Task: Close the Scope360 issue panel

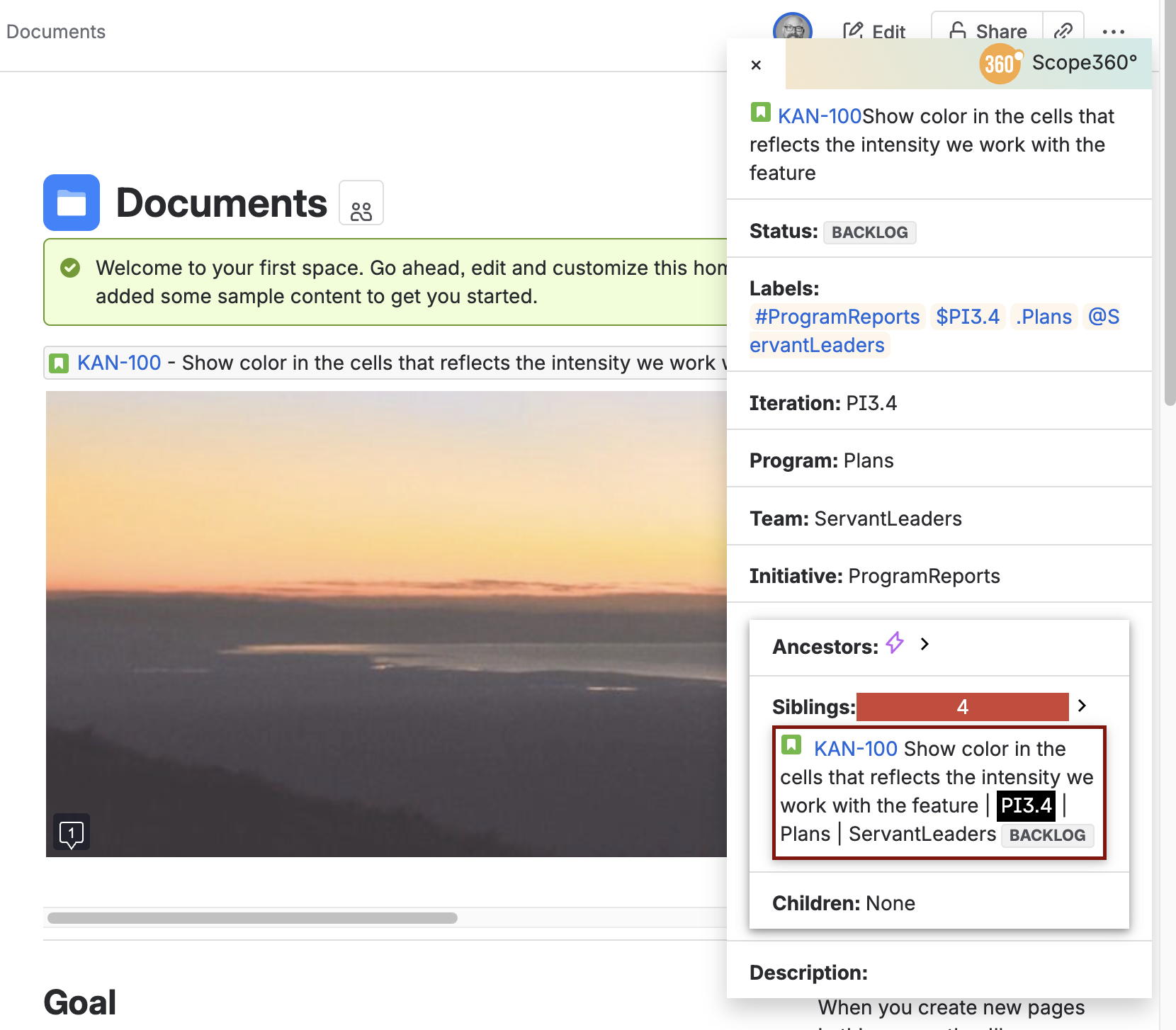Action: pyautogui.click(x=756, y=65)
